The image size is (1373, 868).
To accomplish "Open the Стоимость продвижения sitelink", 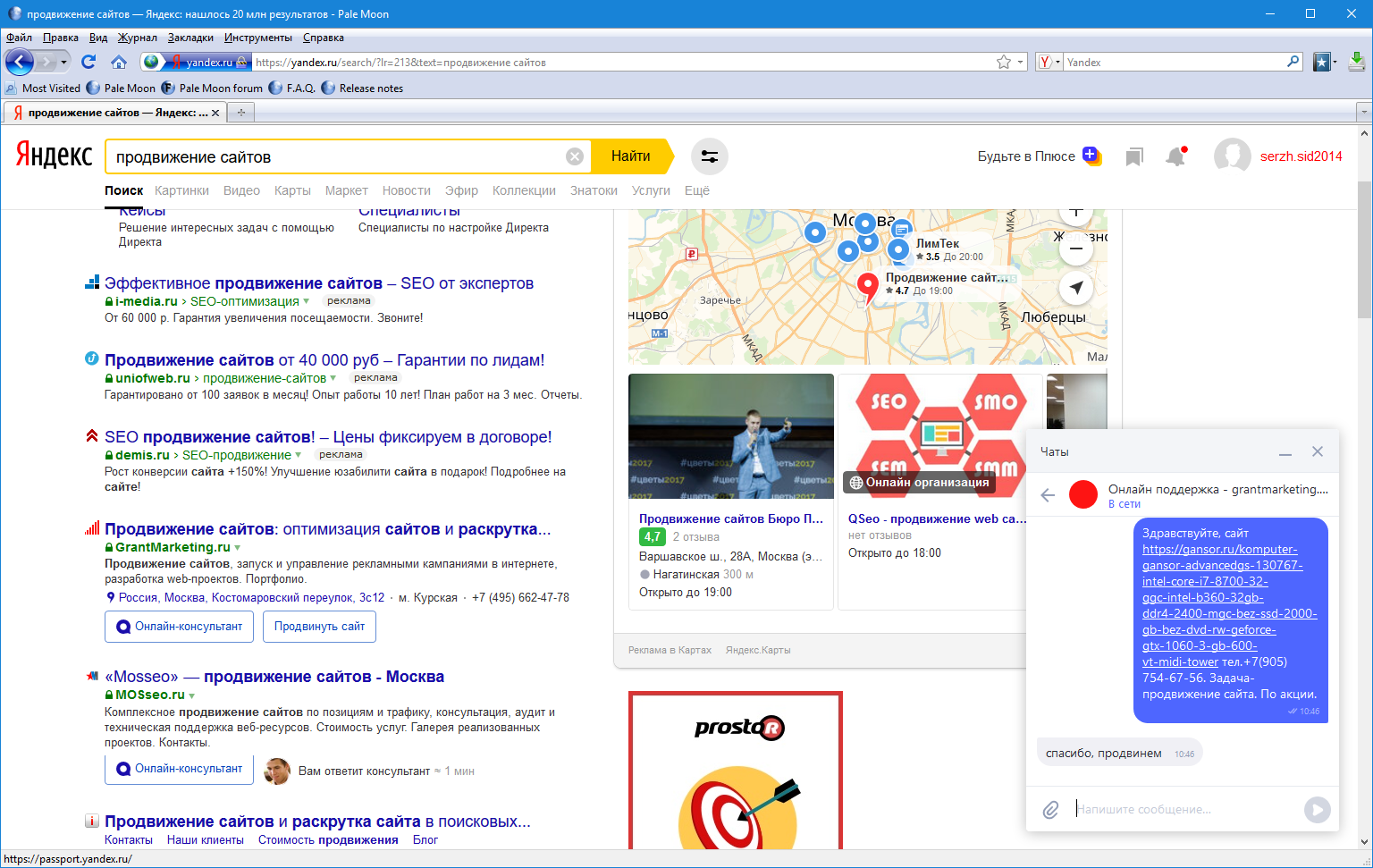I will coord(328,839).
